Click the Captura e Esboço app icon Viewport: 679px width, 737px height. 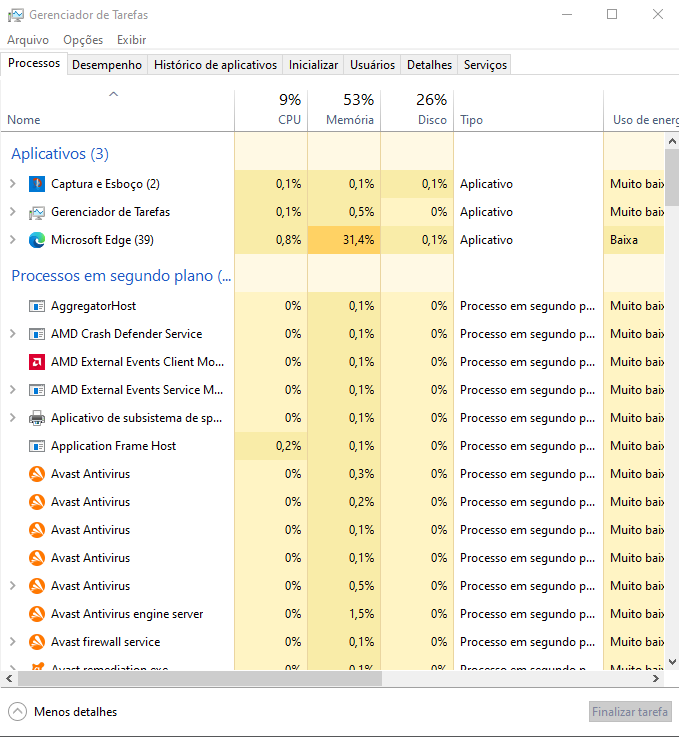[37, 184]
